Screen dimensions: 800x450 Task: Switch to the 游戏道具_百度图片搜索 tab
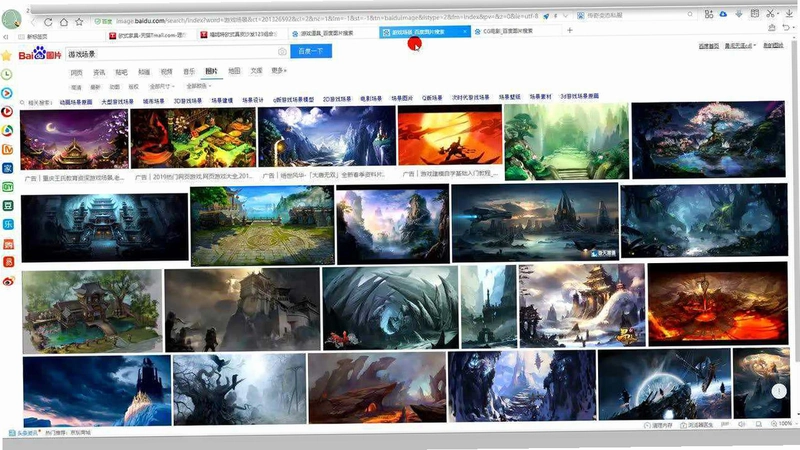tap(334, 33)
